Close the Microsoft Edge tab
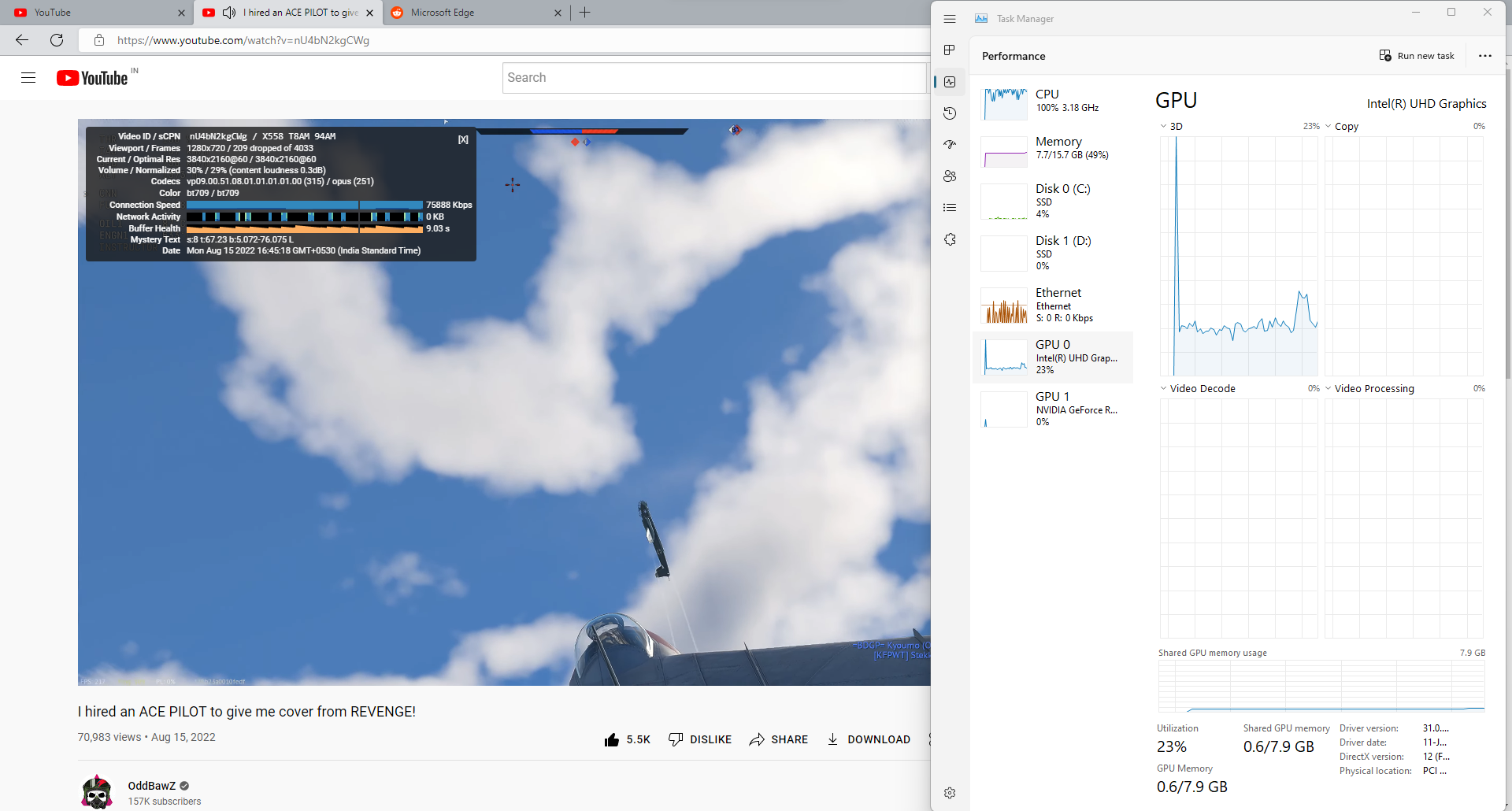This screenshot has width=1512, height=811. point(558,13)
